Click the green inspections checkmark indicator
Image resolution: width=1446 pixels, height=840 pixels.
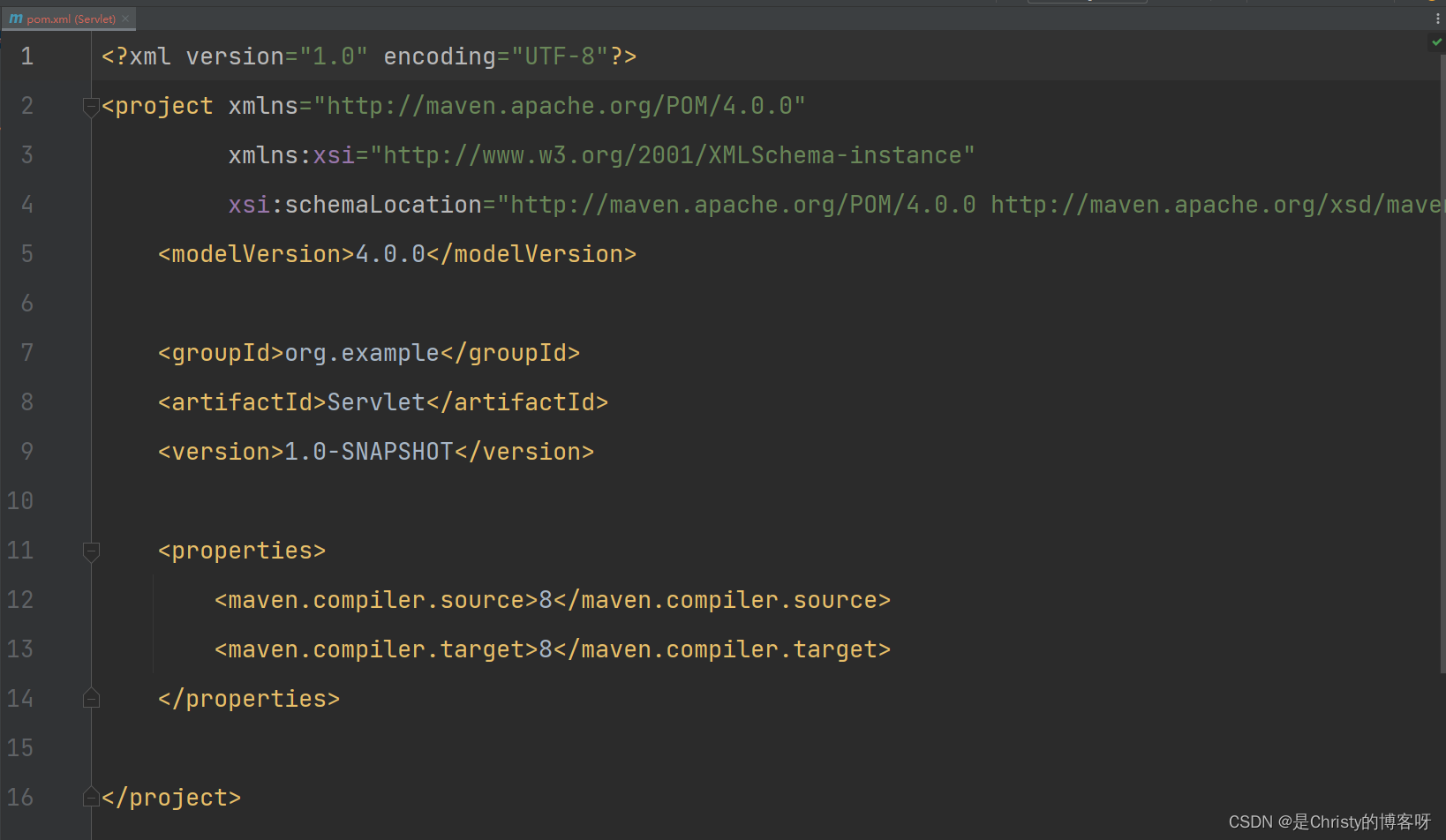(1435, 41)
